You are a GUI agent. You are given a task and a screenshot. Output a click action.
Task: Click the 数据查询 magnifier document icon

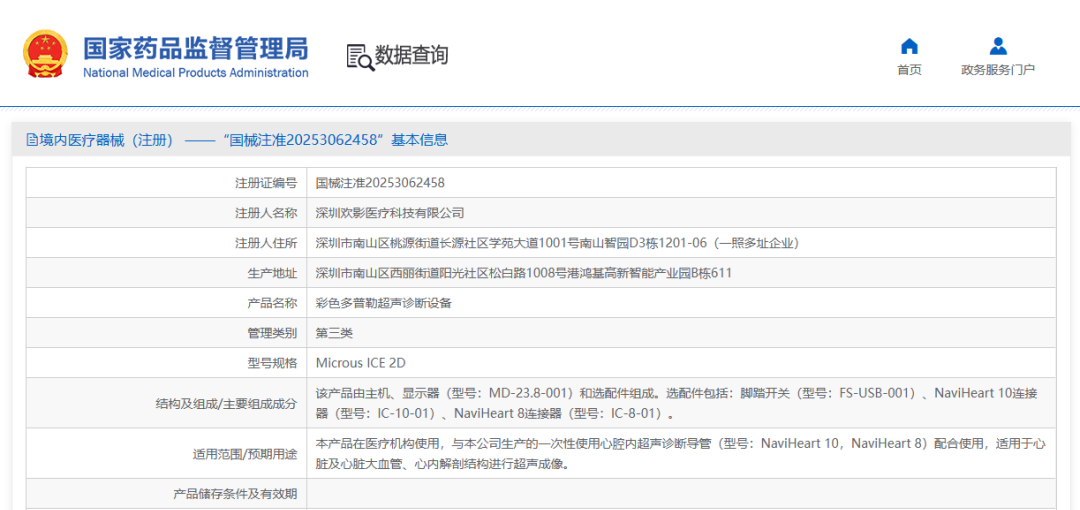pyautogui.click(x=359, y=57)
